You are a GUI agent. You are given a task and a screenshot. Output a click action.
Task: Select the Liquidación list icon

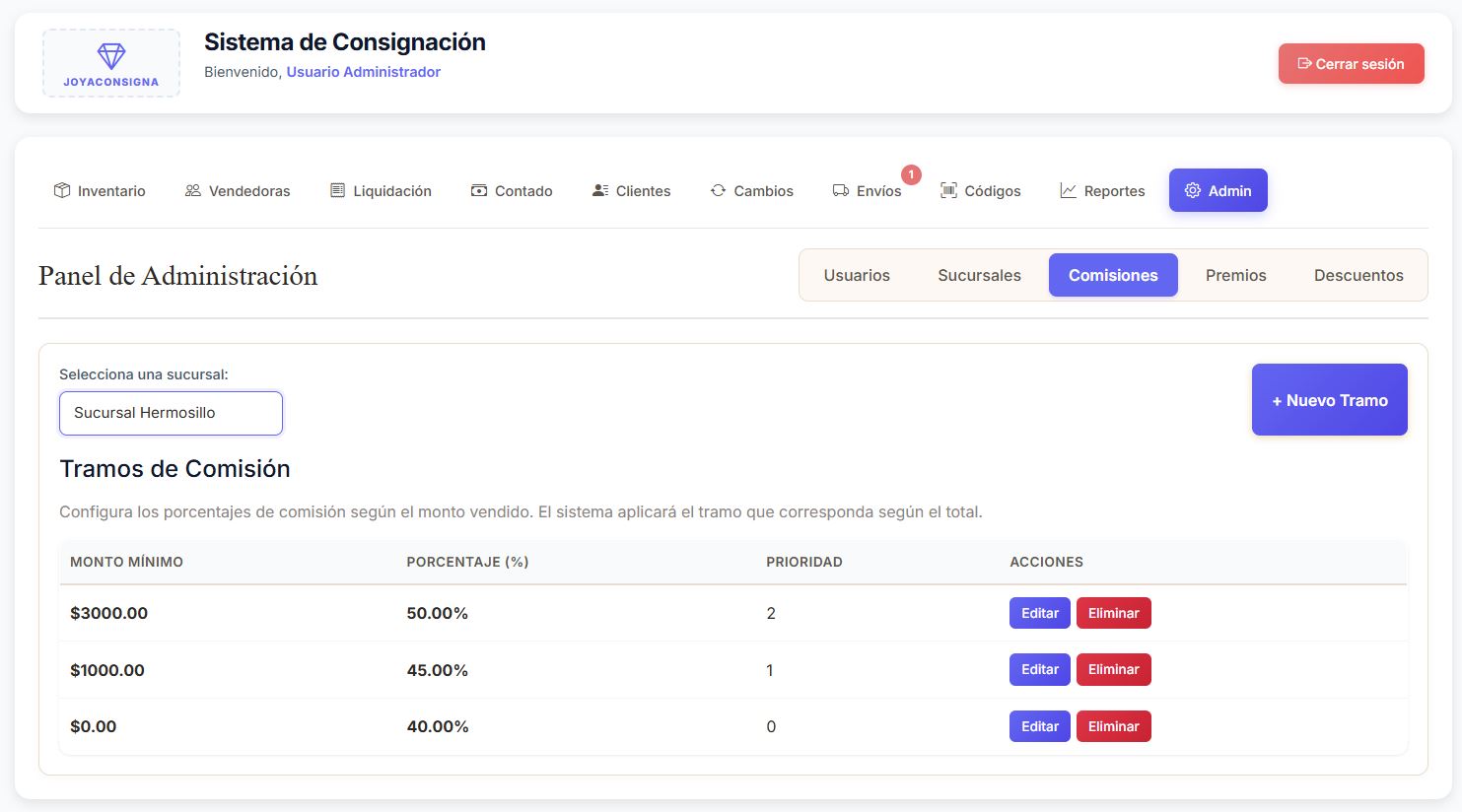[x=337, y=190]
